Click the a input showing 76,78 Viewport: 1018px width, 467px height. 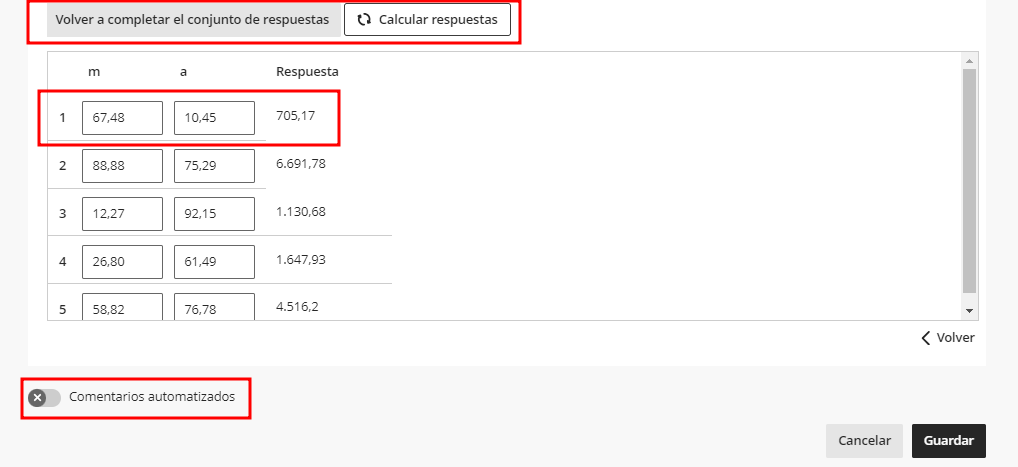point(214,307)
